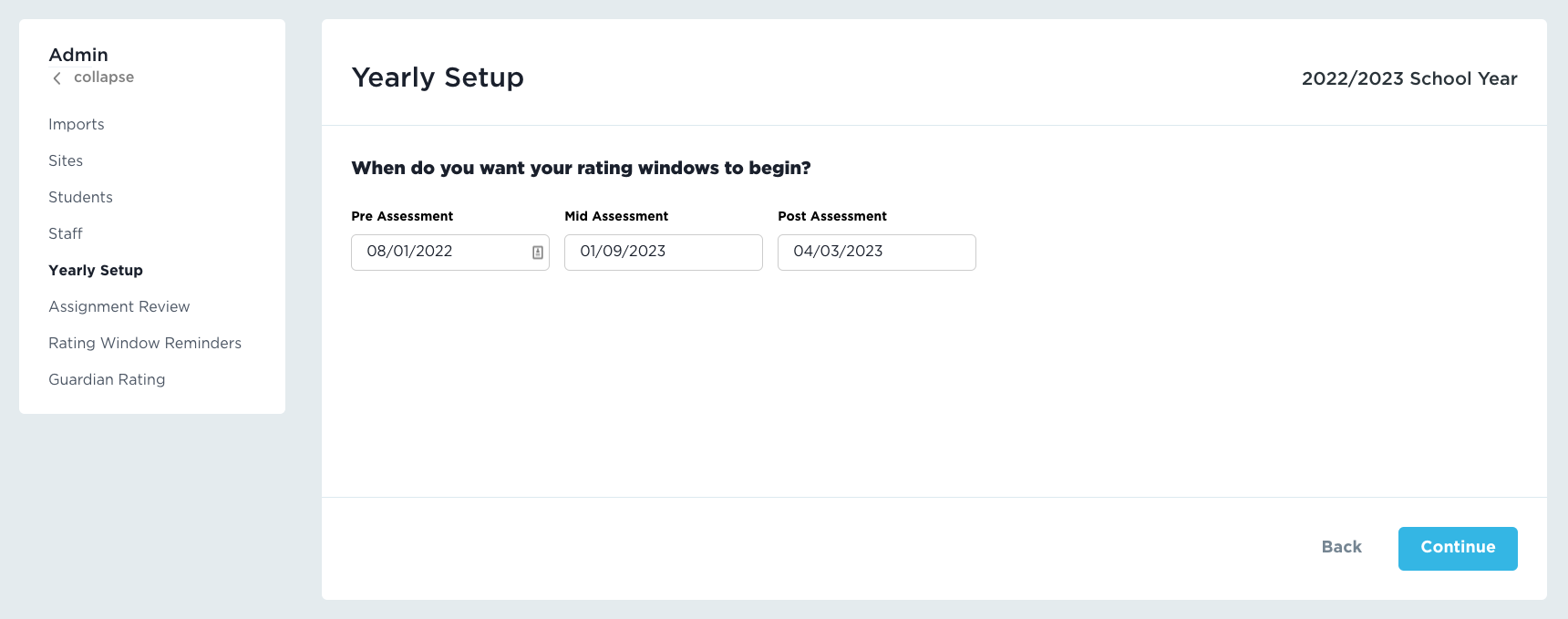Click the Pre Assessment date field 08/01/2022
The height and width of the screenshot is (619, 1568).
point(438,252)
